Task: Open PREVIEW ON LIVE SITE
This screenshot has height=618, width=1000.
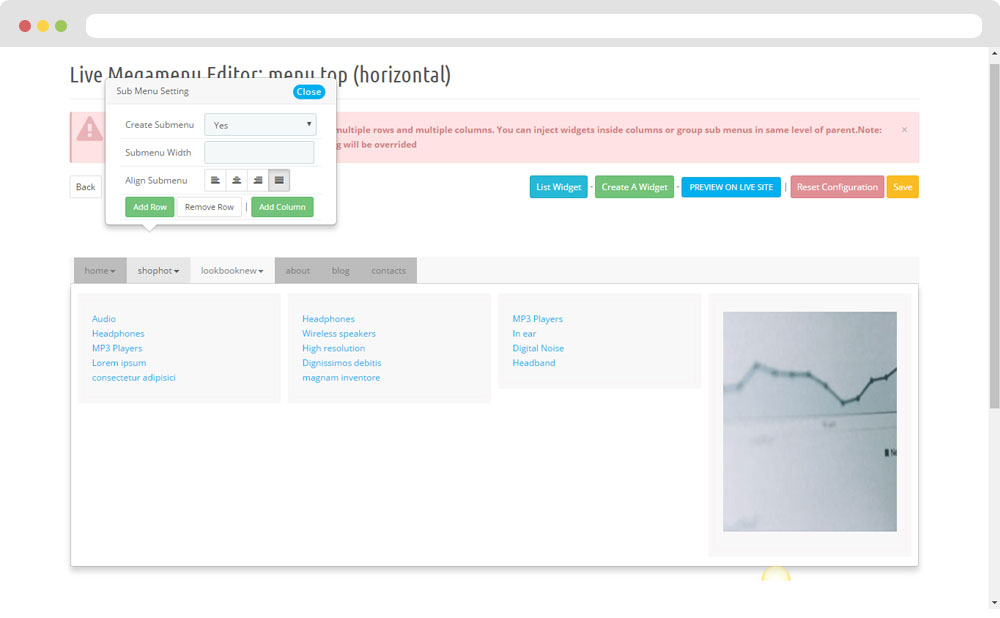Action: tap(731, 187)
